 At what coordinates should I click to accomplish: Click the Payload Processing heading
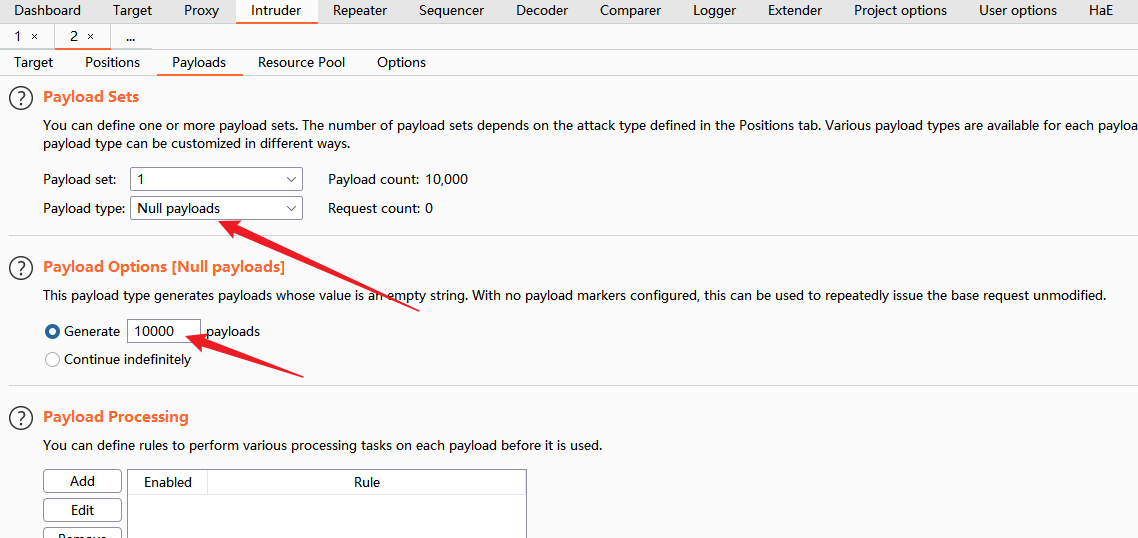pyautogui.click(x=116, y=417)
